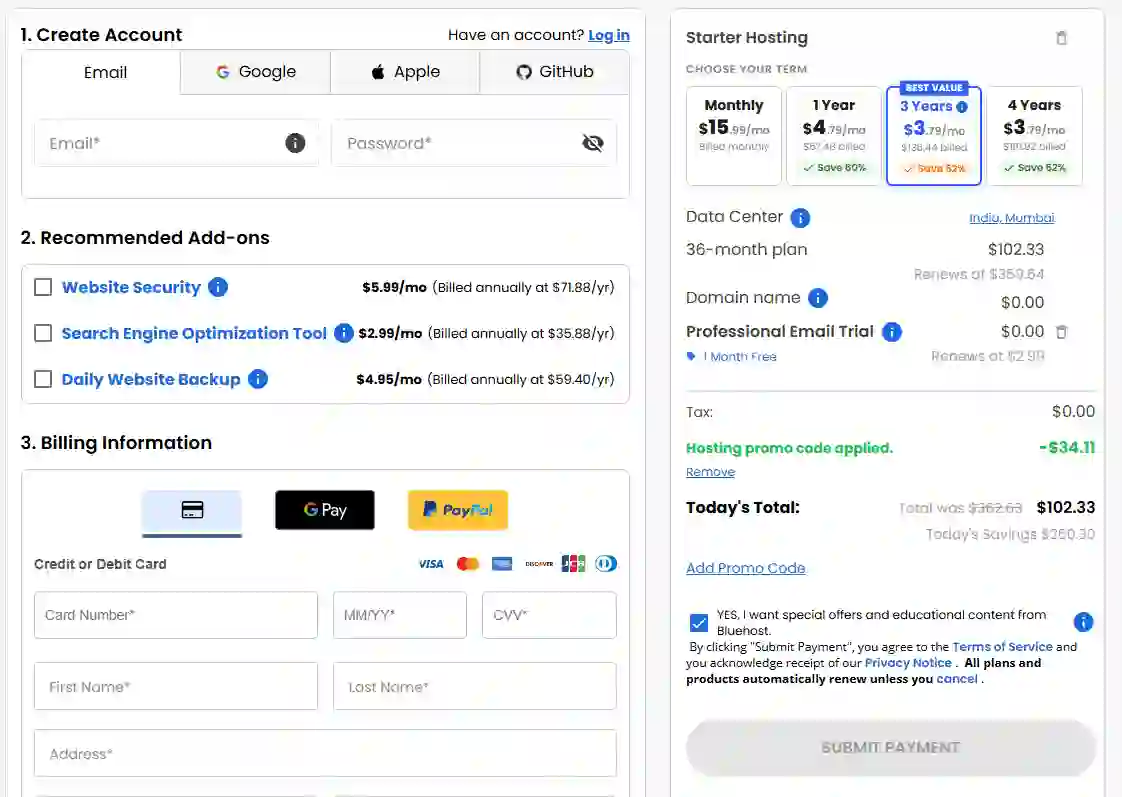The width and height of the screenshot is (1122, 797).
Task: Click the cancel link in renewal notice
Action: click(957, 679)
